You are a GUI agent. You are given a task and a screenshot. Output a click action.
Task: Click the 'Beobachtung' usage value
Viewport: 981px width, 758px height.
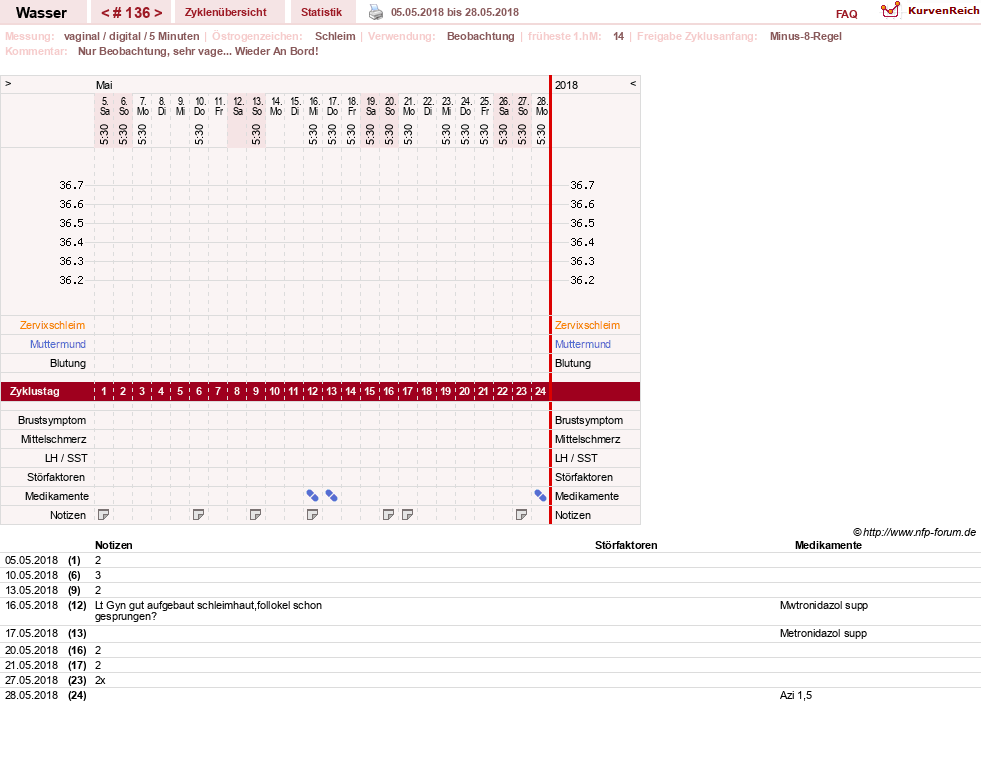480,36
